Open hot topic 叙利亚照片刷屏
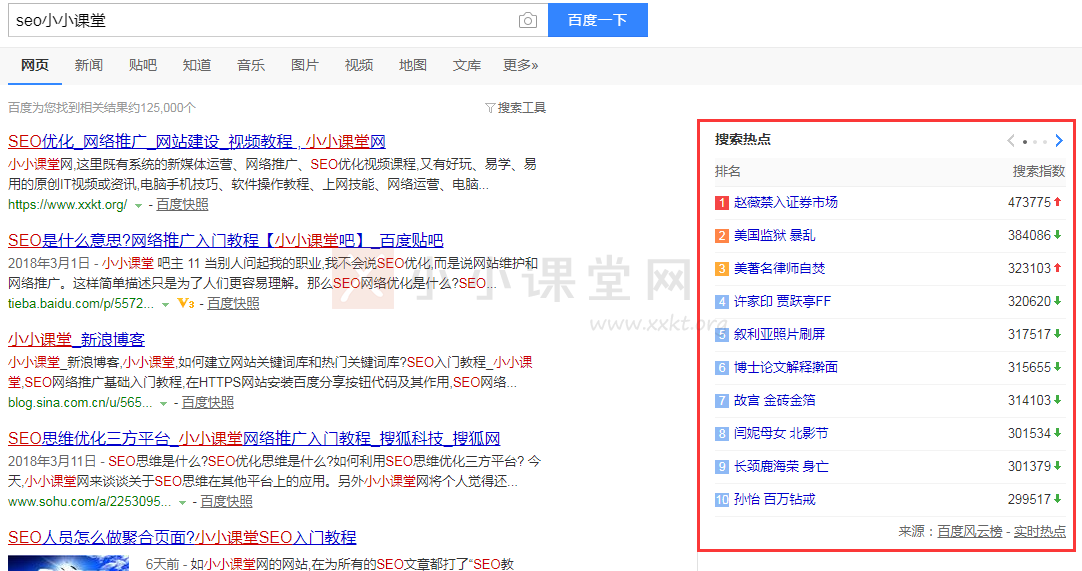 [780, 334]
